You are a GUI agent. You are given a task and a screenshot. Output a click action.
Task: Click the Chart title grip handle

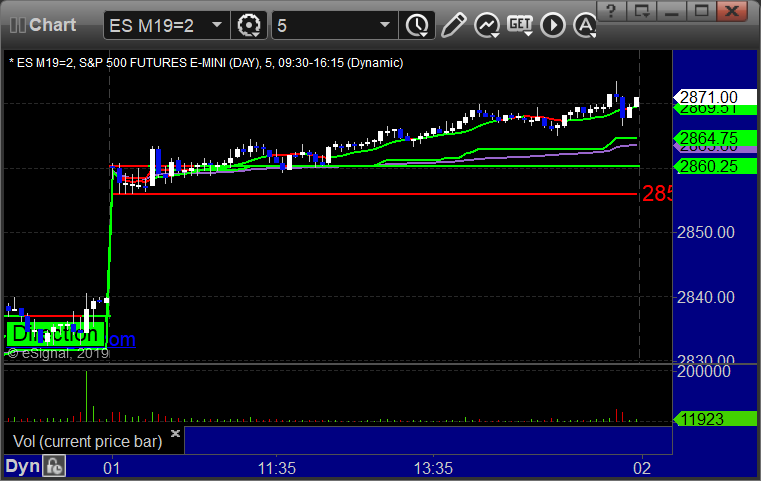click(x=17, y=25)
